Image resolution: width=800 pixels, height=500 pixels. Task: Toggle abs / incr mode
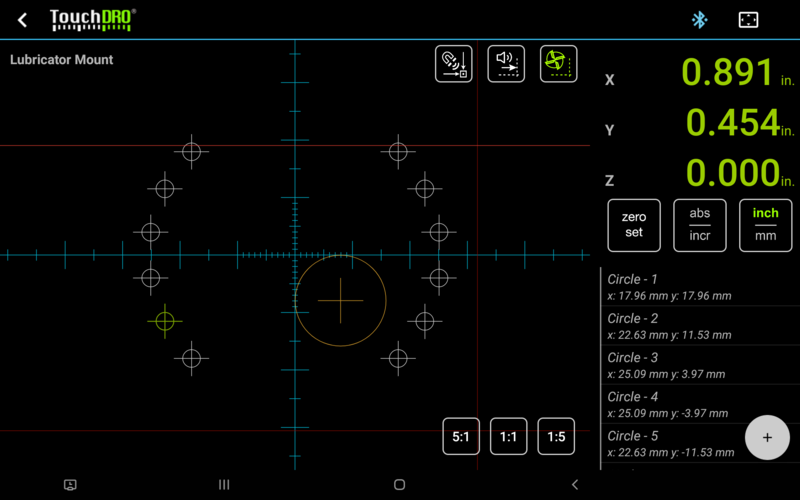(x=699, y=225)
